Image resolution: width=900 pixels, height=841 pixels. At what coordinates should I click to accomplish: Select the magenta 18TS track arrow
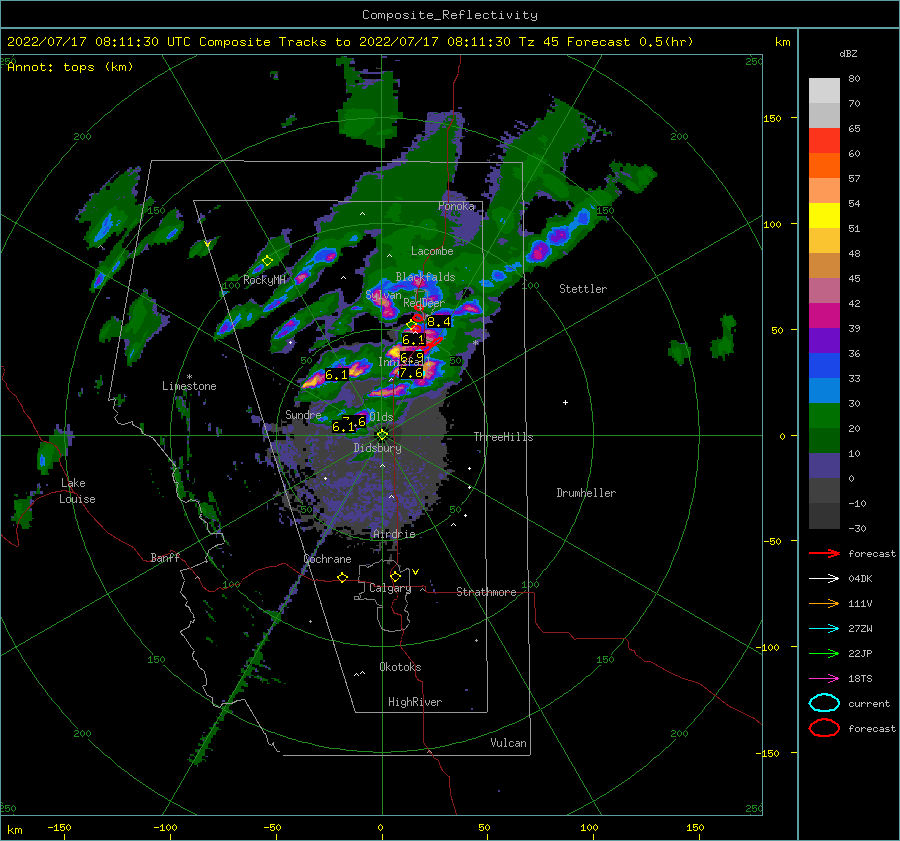(x=824, y=679)
